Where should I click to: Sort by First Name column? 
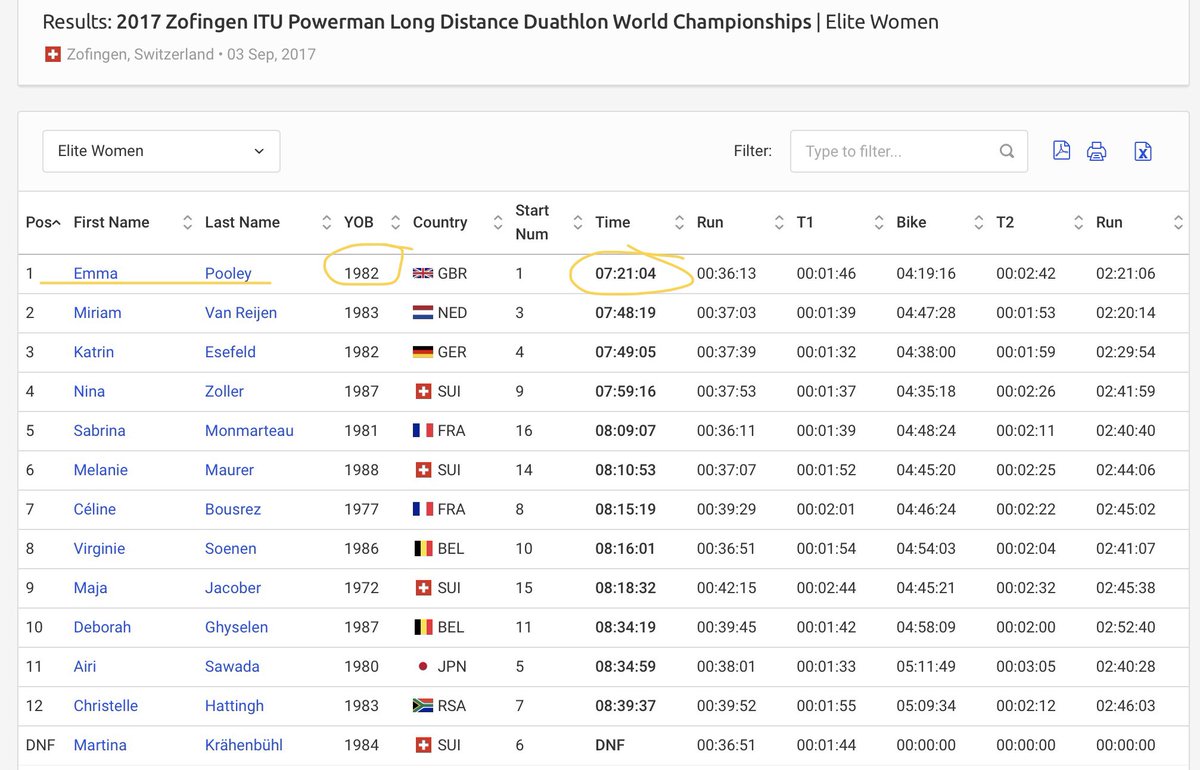pyautogui.click(x=131, y=222)
